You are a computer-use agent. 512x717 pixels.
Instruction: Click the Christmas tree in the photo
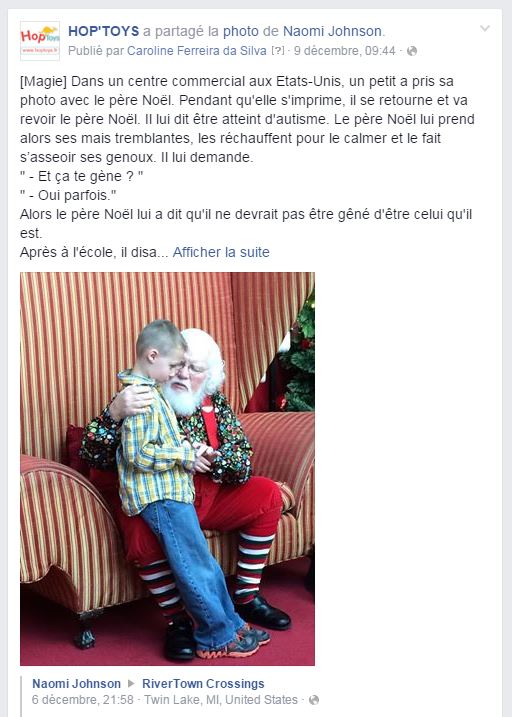point(298,354)
